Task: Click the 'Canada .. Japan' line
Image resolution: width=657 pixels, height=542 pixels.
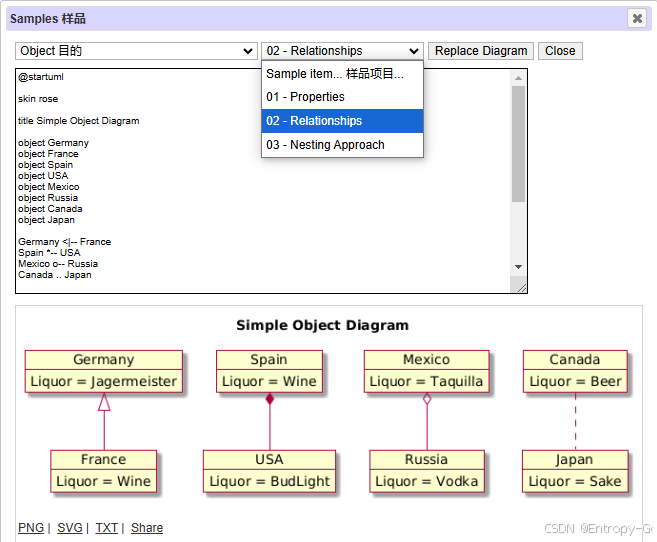Action: tap(54, 275)
